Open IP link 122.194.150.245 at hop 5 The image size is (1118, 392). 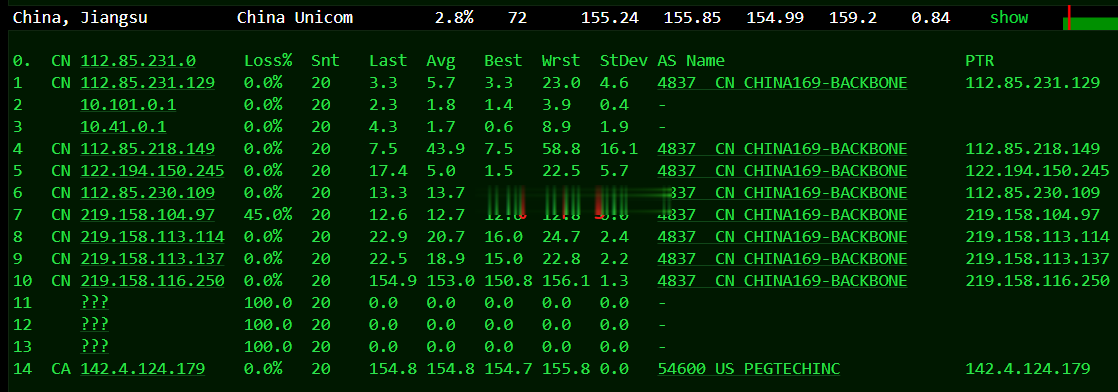click(153, 171)
